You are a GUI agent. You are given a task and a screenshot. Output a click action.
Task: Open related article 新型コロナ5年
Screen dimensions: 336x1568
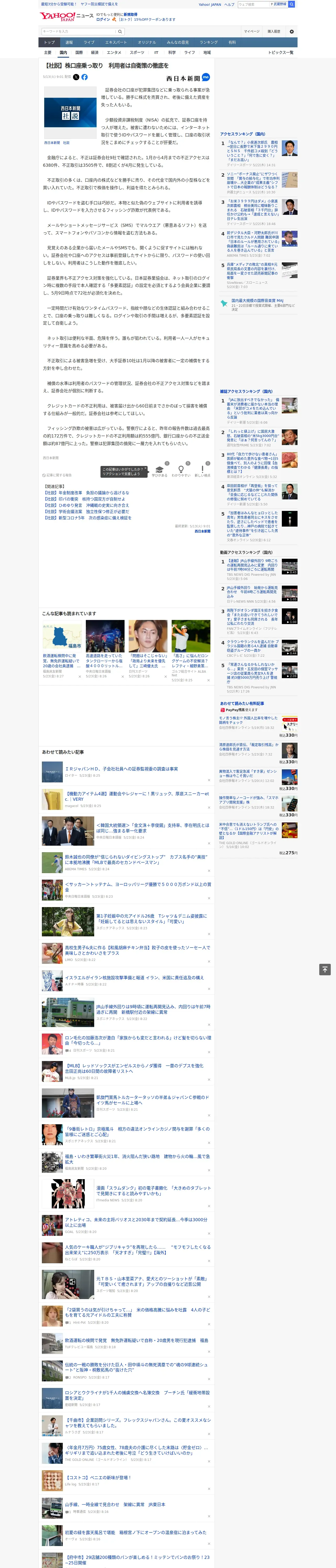pos(87,518)
